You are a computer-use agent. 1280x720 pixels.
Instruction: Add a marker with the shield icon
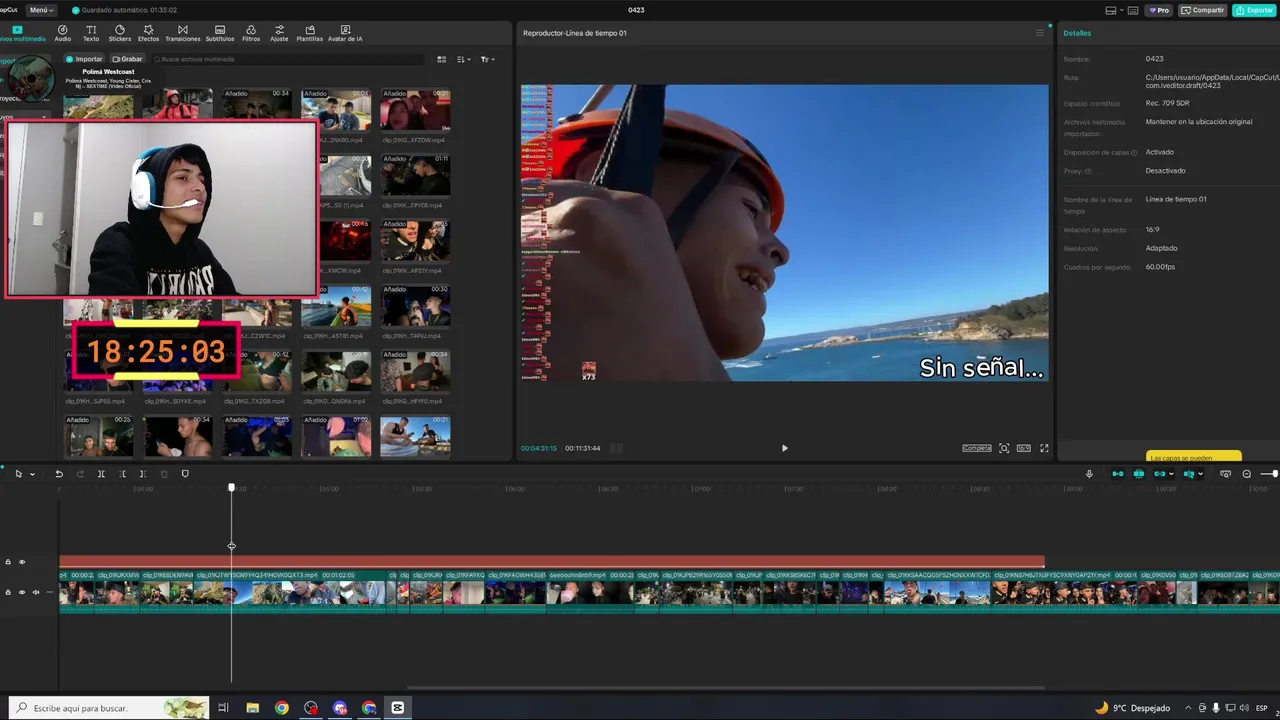[185, 474]
